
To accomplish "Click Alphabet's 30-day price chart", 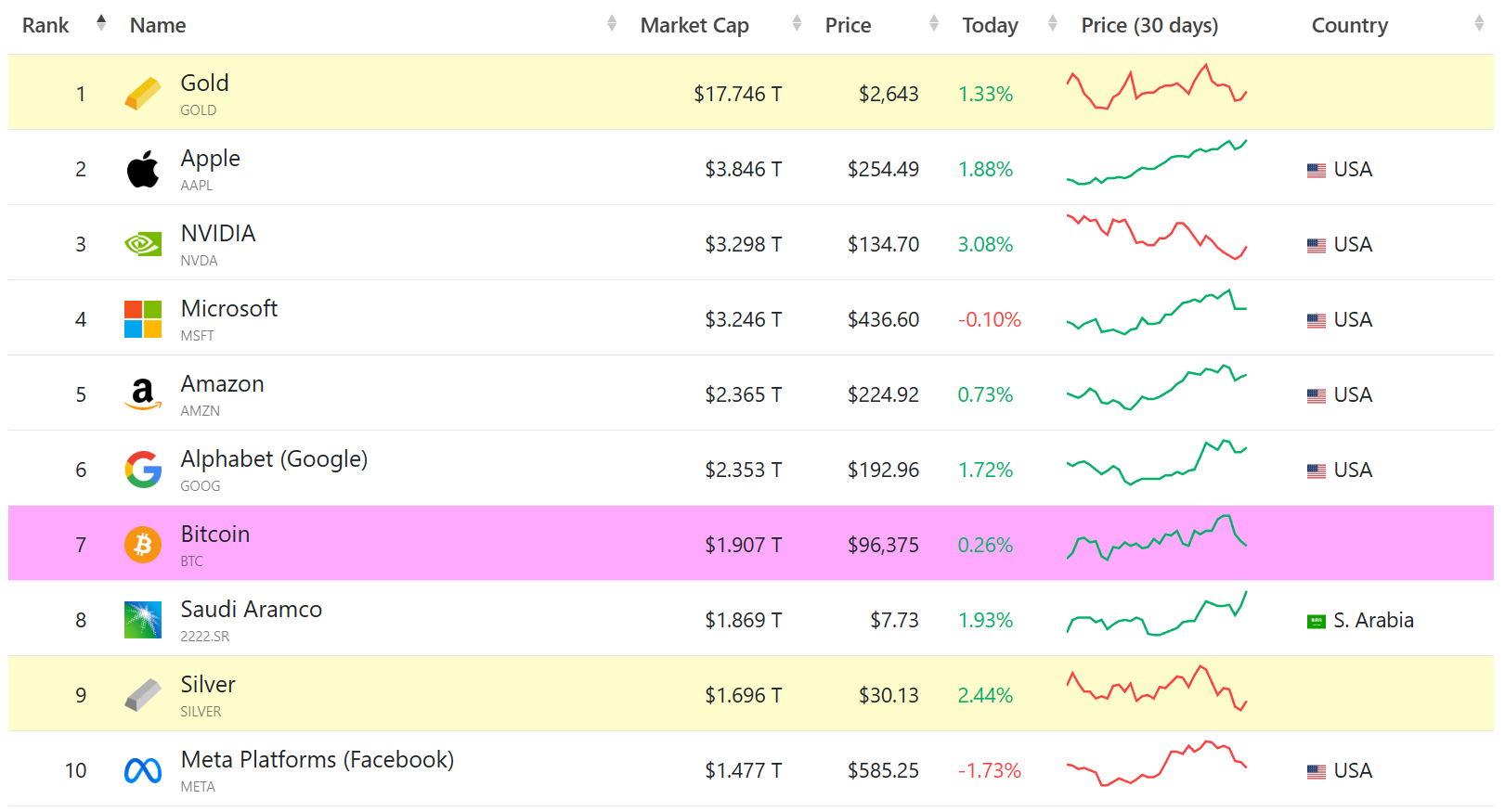I will pos(1157,462).
